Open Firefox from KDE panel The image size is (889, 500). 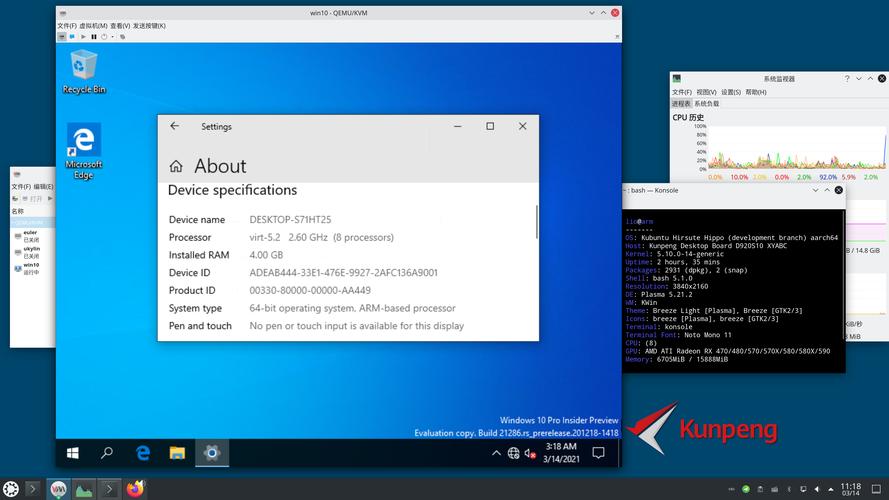point(135,489)
